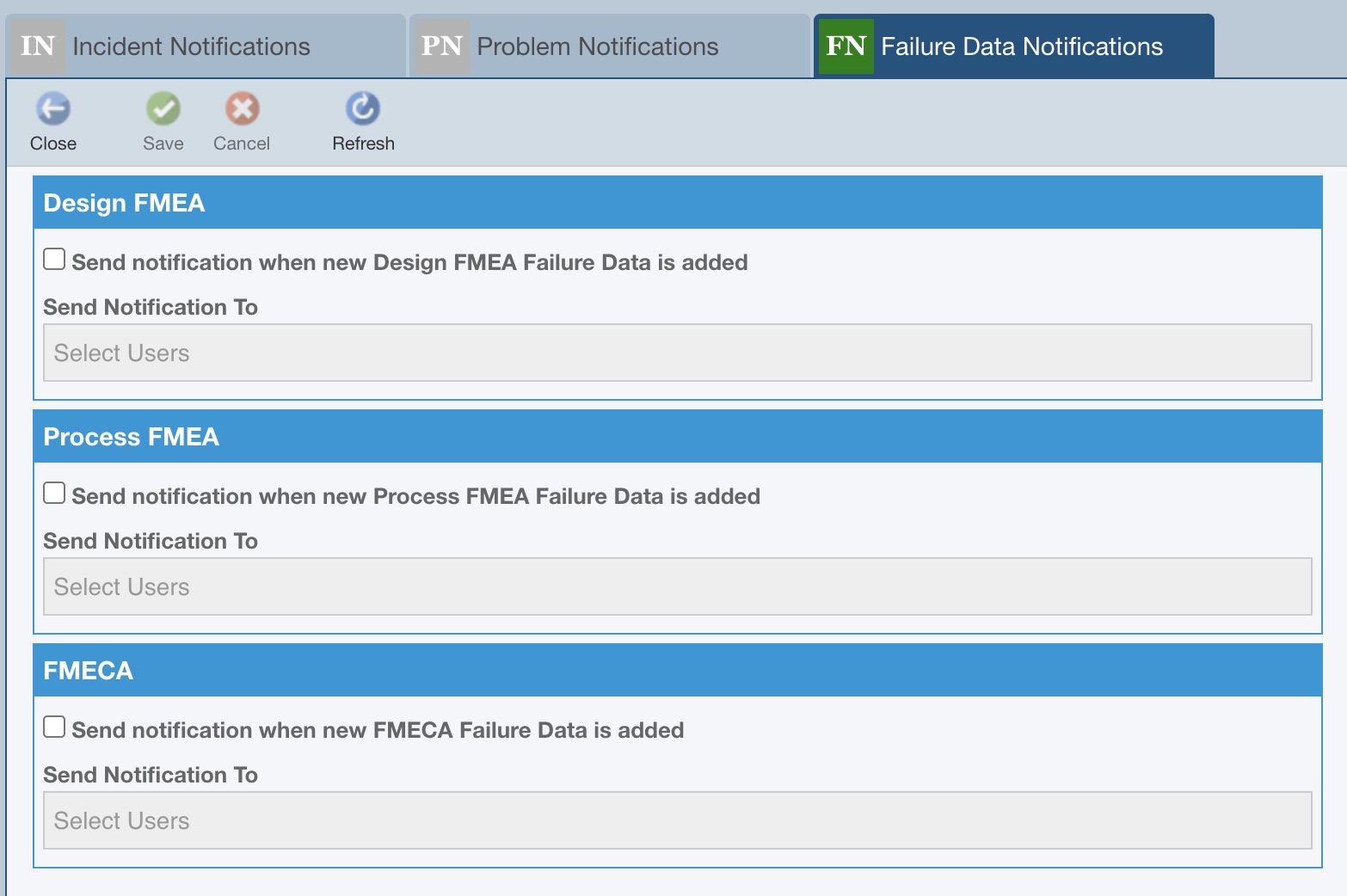Click the Design FMEA section header

coord(124,203)
